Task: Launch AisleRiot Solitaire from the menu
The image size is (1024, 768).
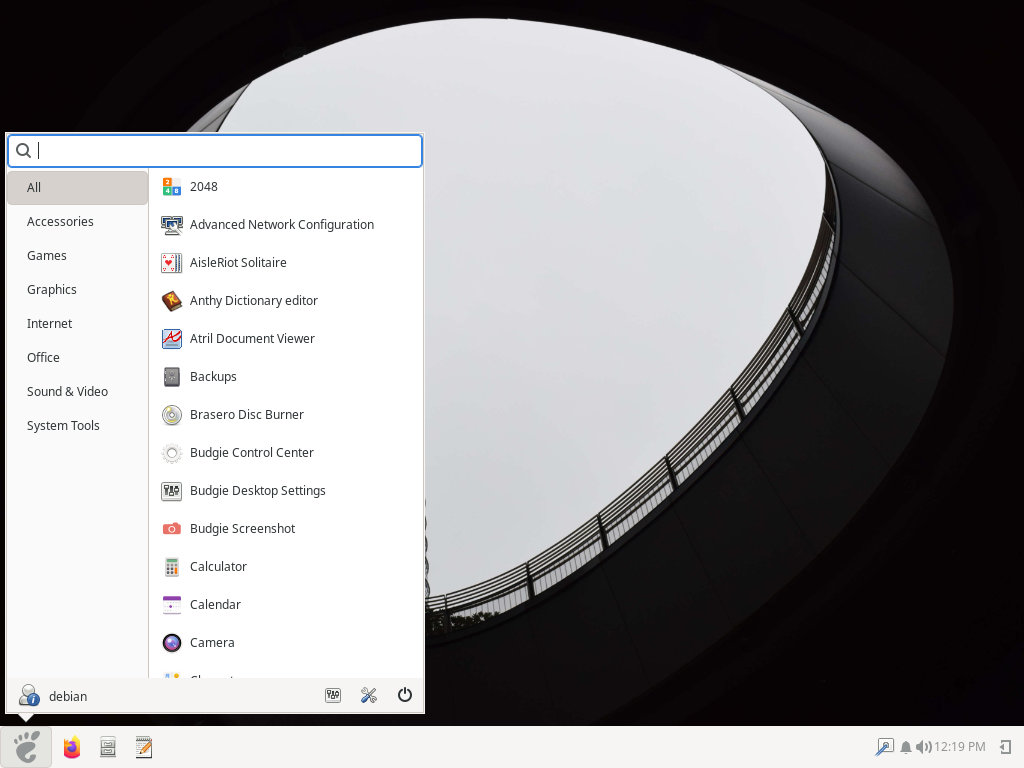Action: [238, 262]
